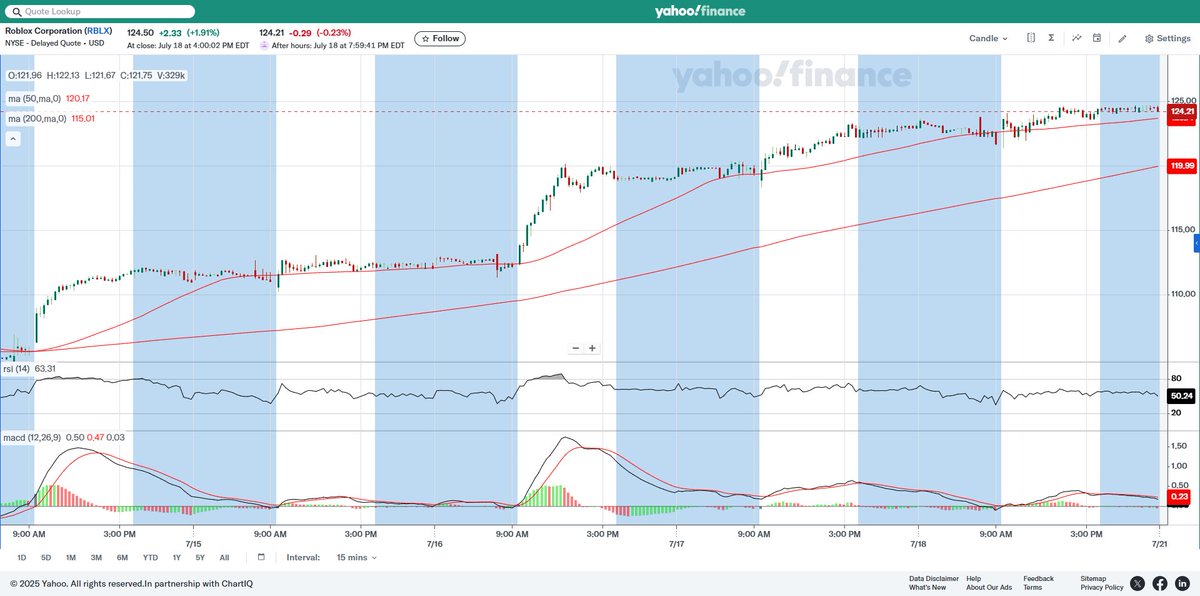Open chart Settings
1200x596 pixels.
pos(1167,38)
